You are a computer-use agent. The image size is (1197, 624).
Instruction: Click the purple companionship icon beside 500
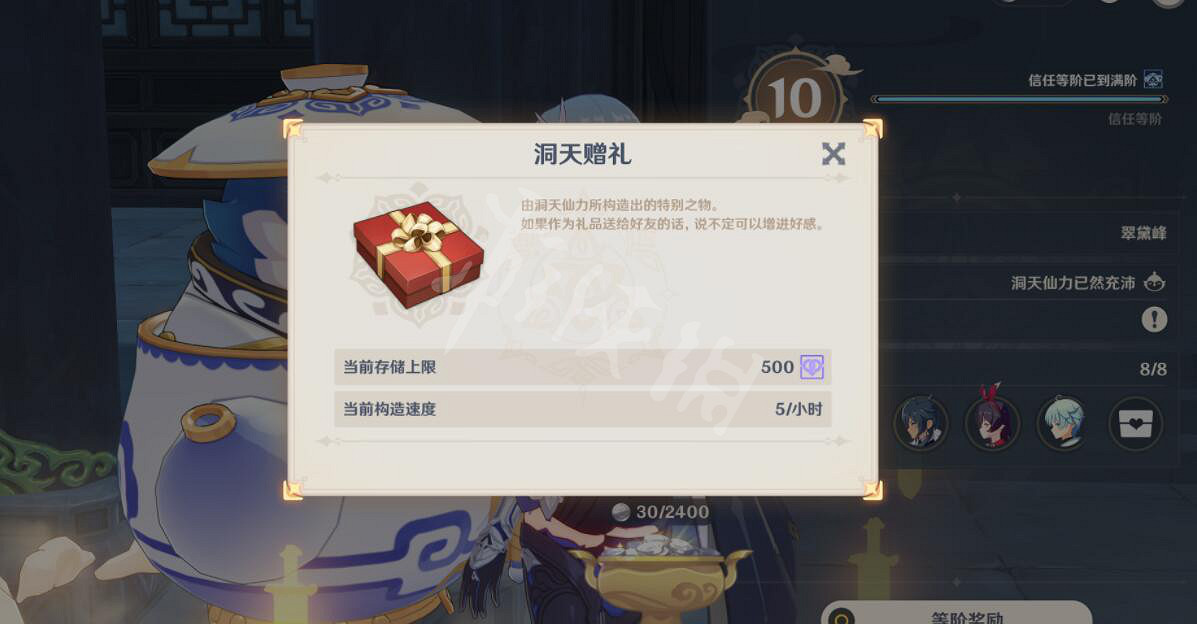(811, 367)
